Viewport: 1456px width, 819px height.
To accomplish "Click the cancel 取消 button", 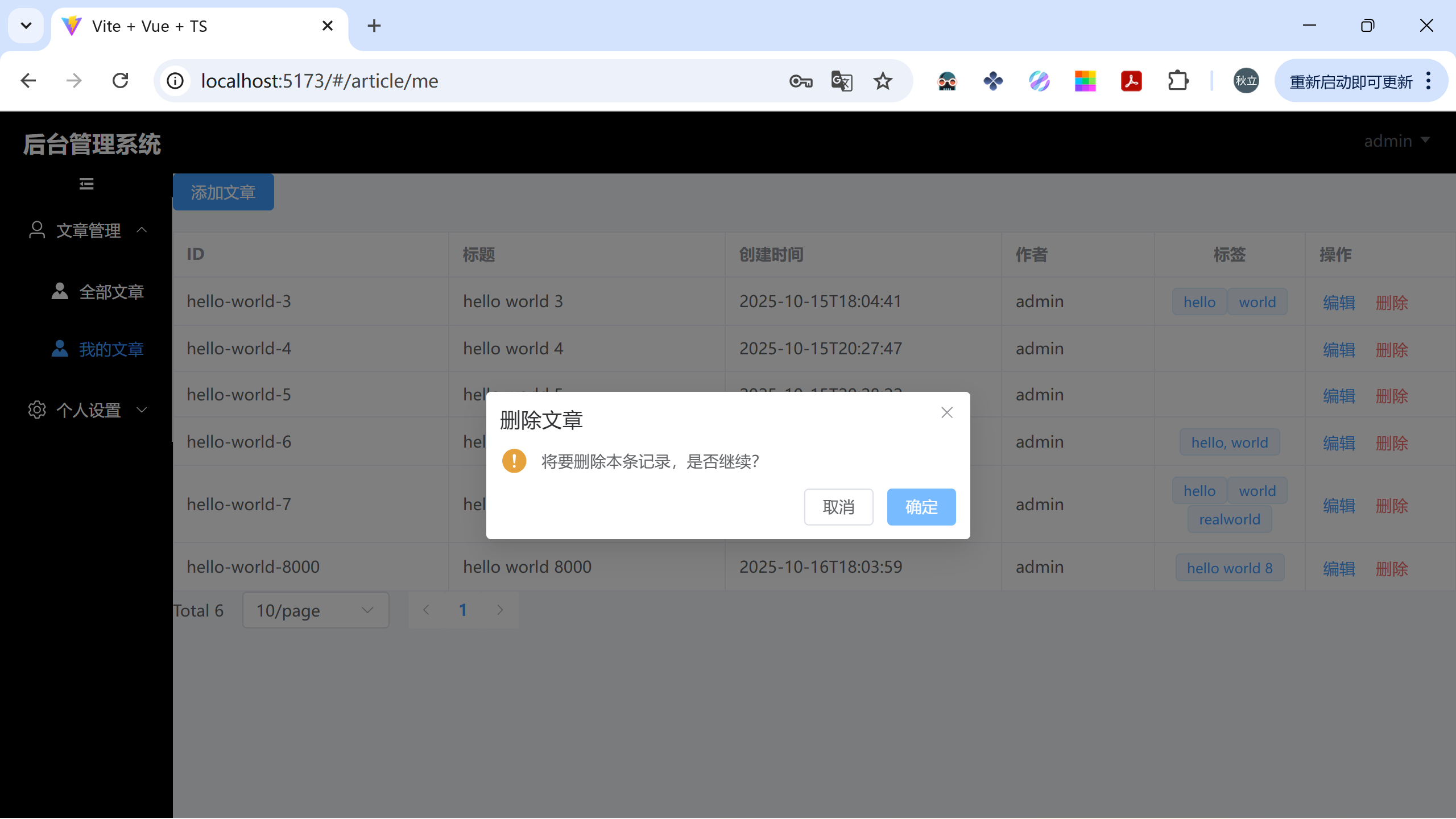I will coord(838,507).
